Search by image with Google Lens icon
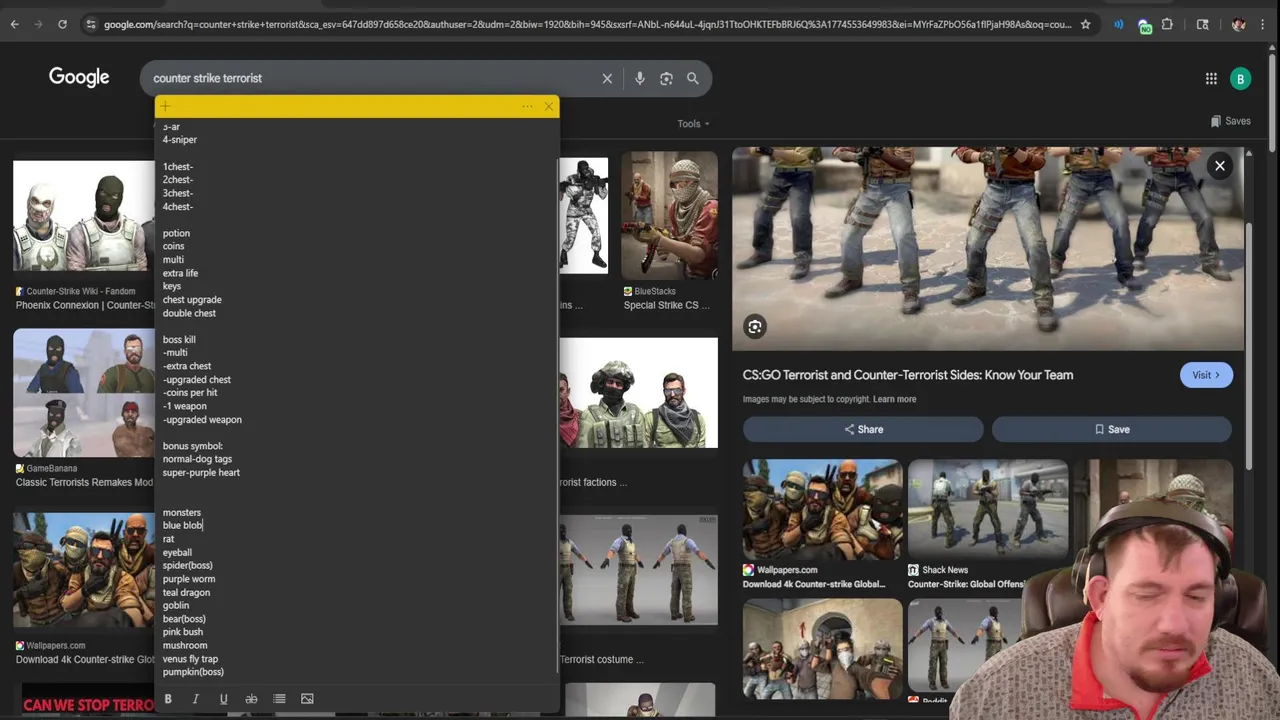Viewport: 1280px width, 720px height. pos(666,78)
